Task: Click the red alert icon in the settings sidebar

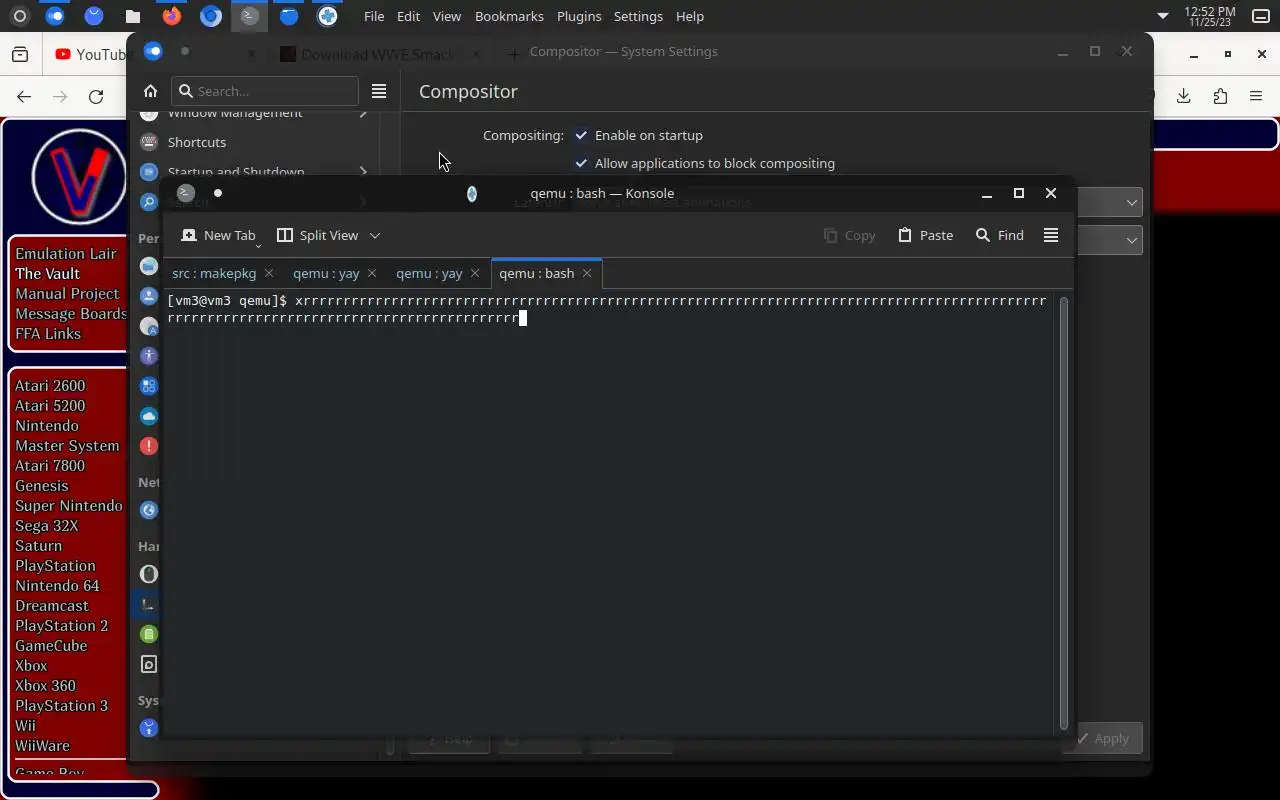Action: click(x=149, y=446)
